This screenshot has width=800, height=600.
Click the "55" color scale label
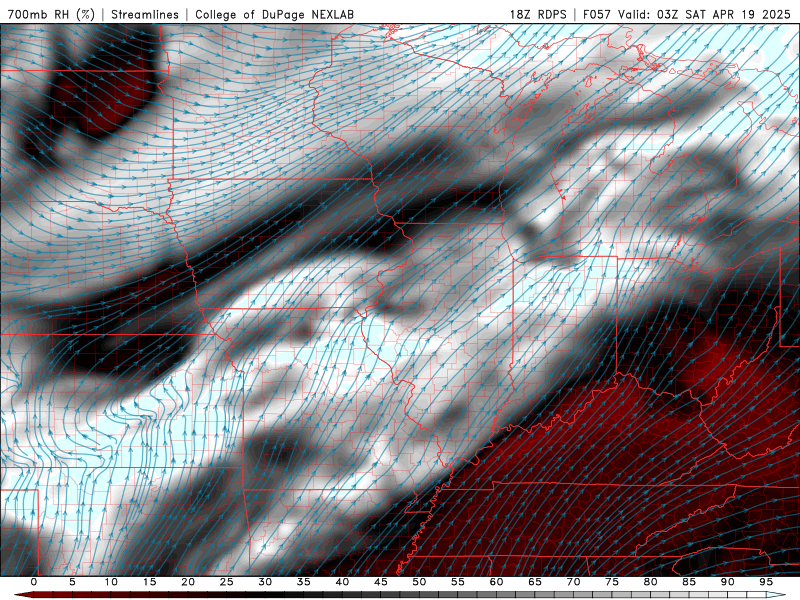coord(458,582)
